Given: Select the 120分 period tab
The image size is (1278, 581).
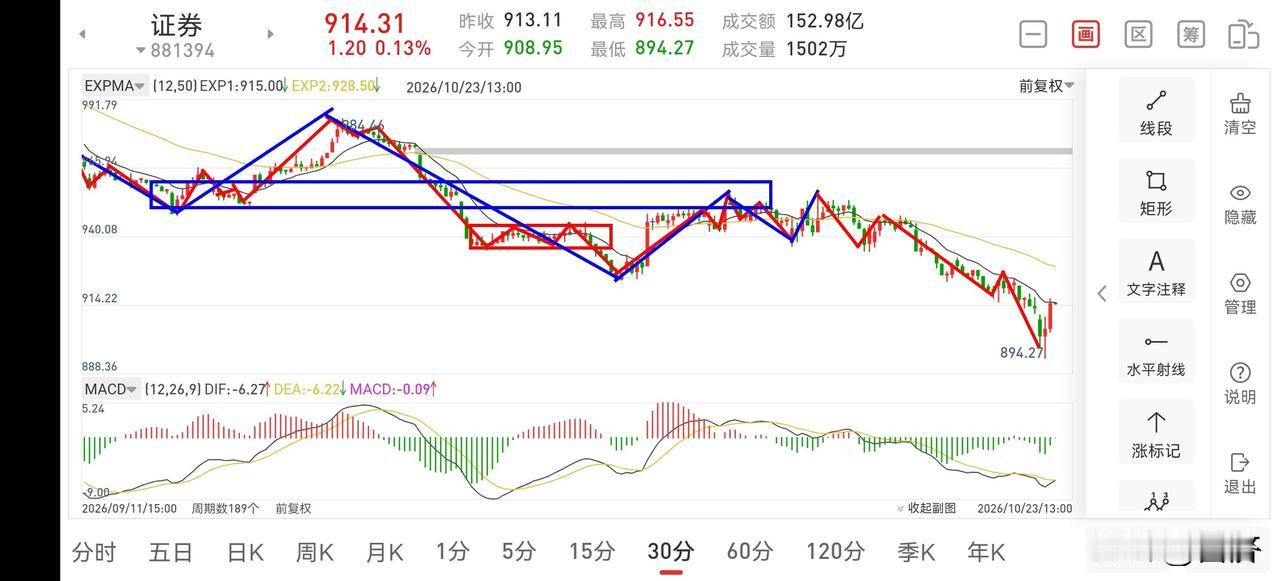Looking at the screenshot, I should click(x=835, y=551).
